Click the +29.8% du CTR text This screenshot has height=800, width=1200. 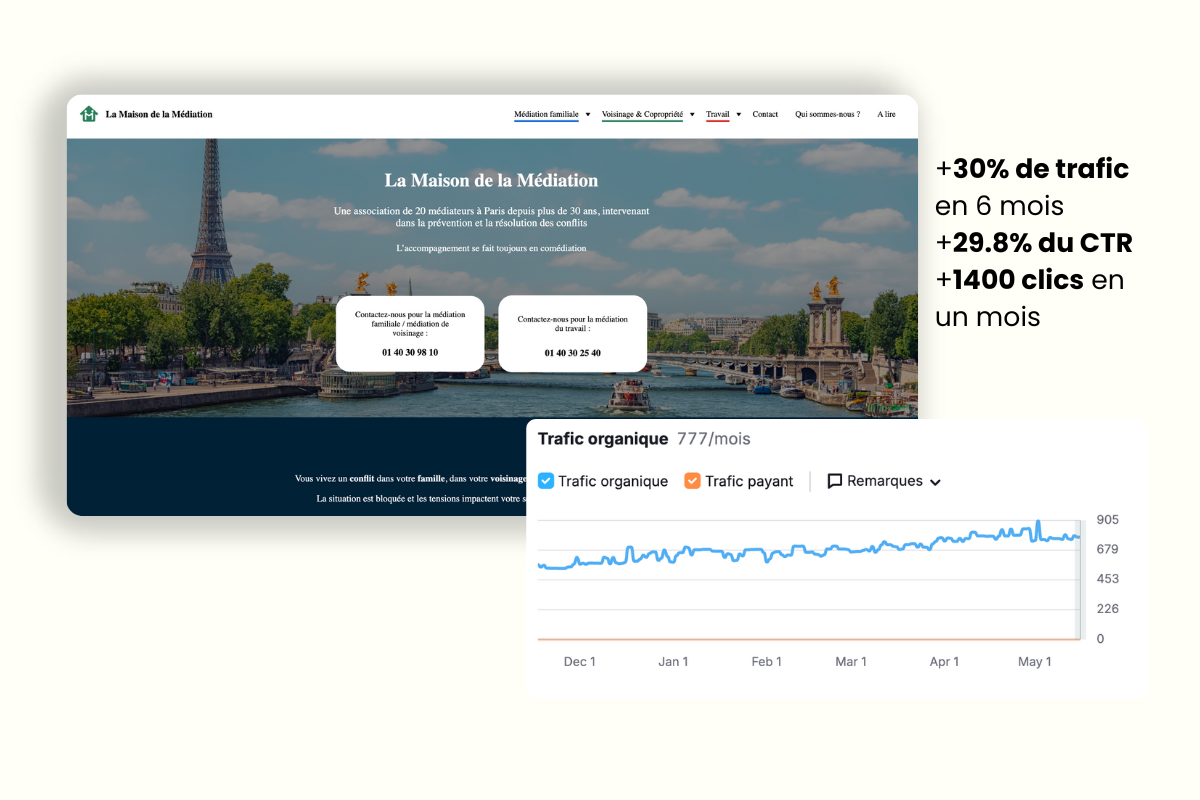(x=1034, y=243)
